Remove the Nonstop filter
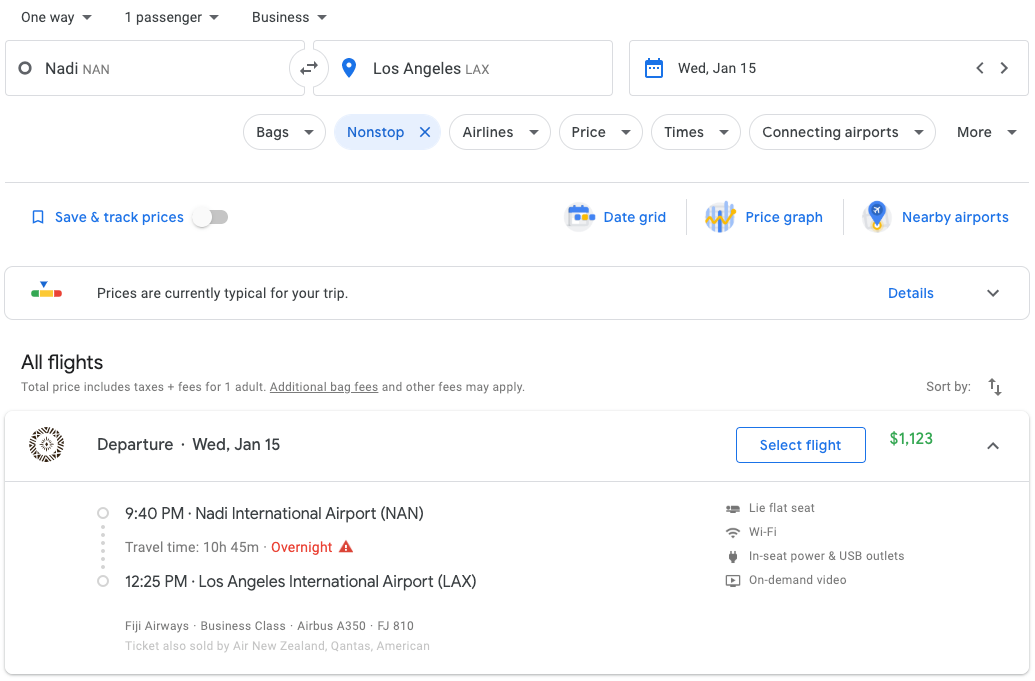The image size is (1035, 681). tap(425, 132)
